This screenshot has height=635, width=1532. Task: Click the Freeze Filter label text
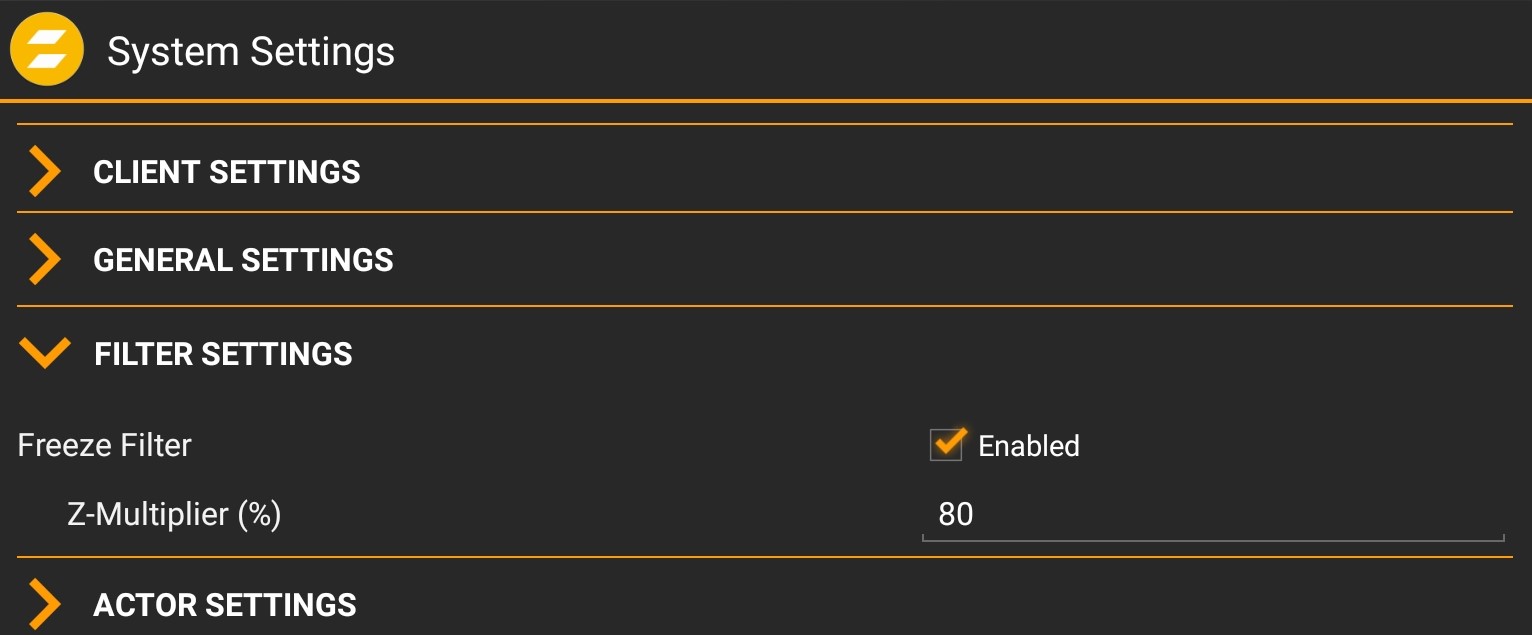tap(104, 446)
